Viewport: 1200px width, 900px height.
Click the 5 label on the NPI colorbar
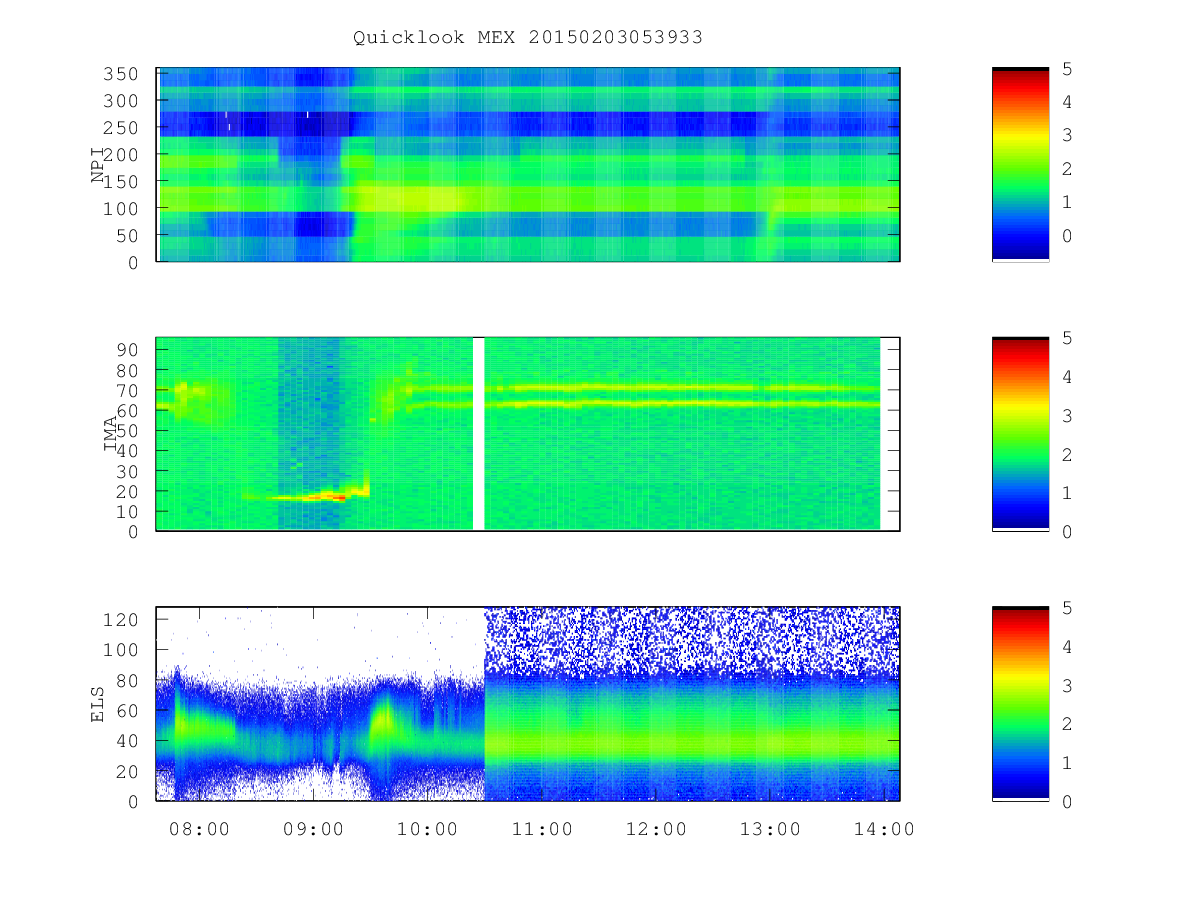click(x=1068, y=68)
